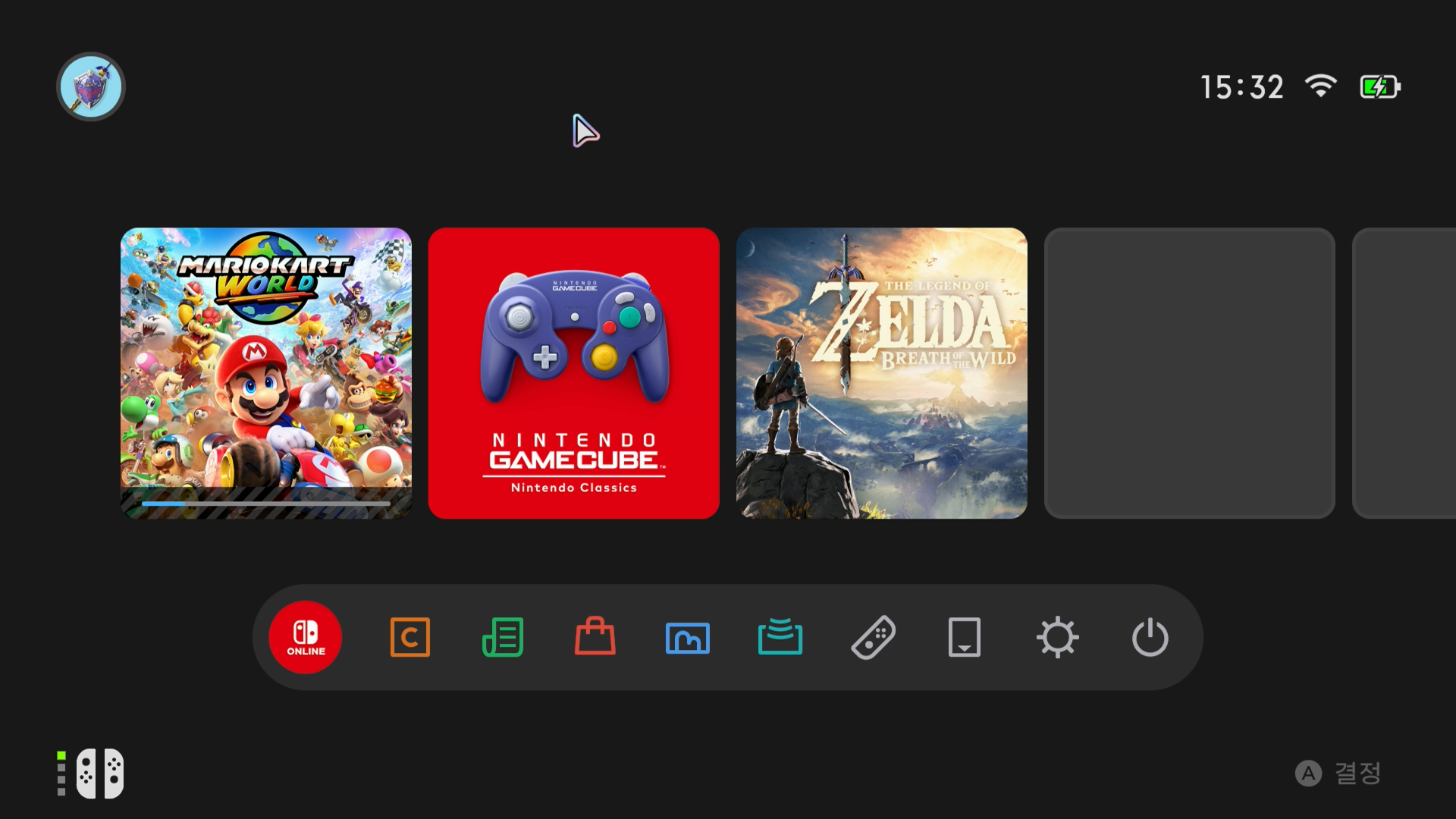Click the A 결정 confirm hint
Screen dimensions: 1456x819
coord(1338,773)
